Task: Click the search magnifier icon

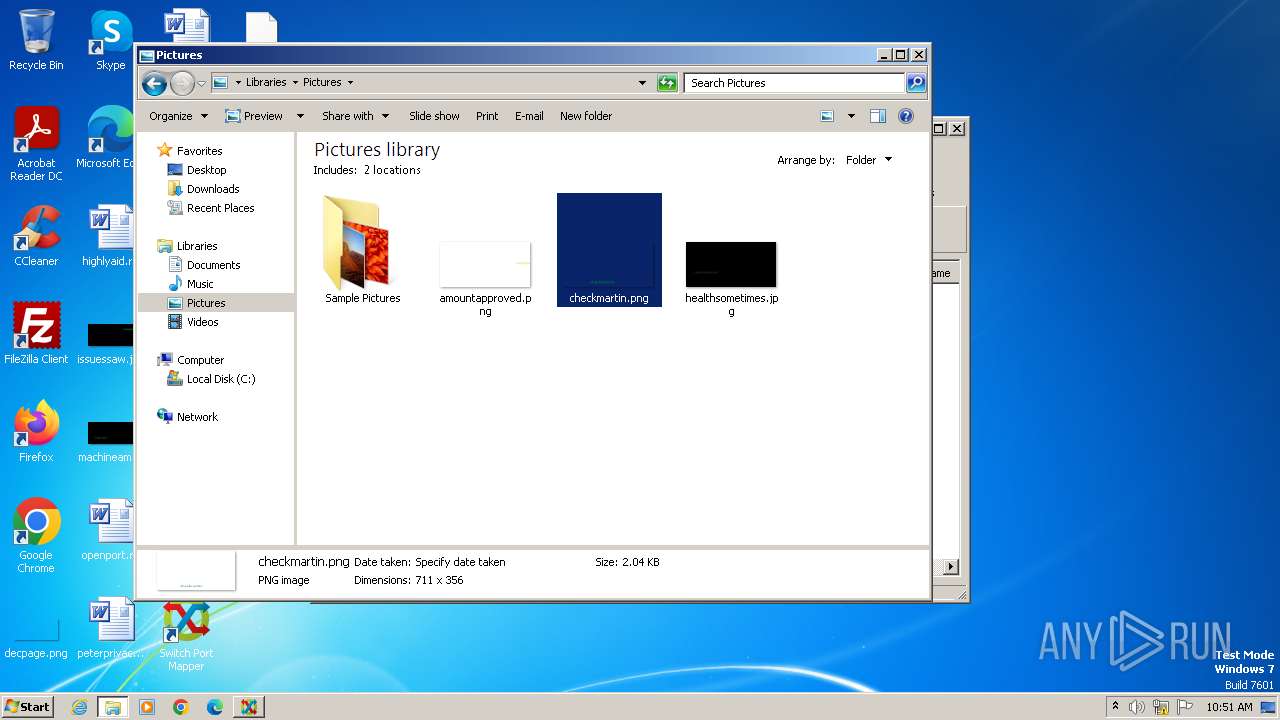Action: (915, 83)
